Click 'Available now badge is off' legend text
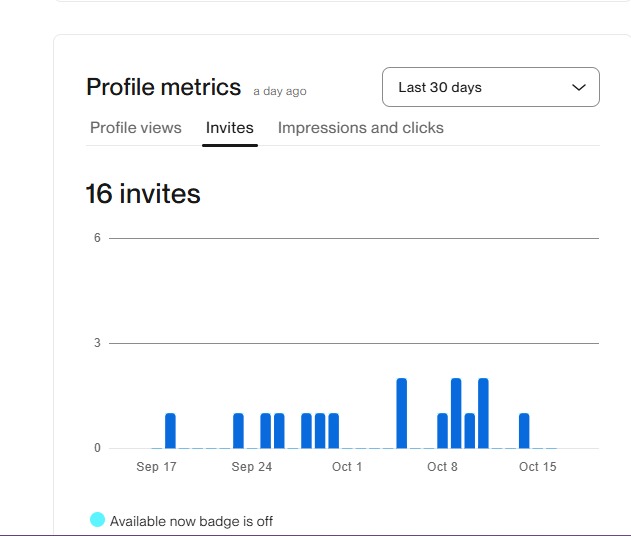This screenshot has width=631, height=536. [191, 521]
